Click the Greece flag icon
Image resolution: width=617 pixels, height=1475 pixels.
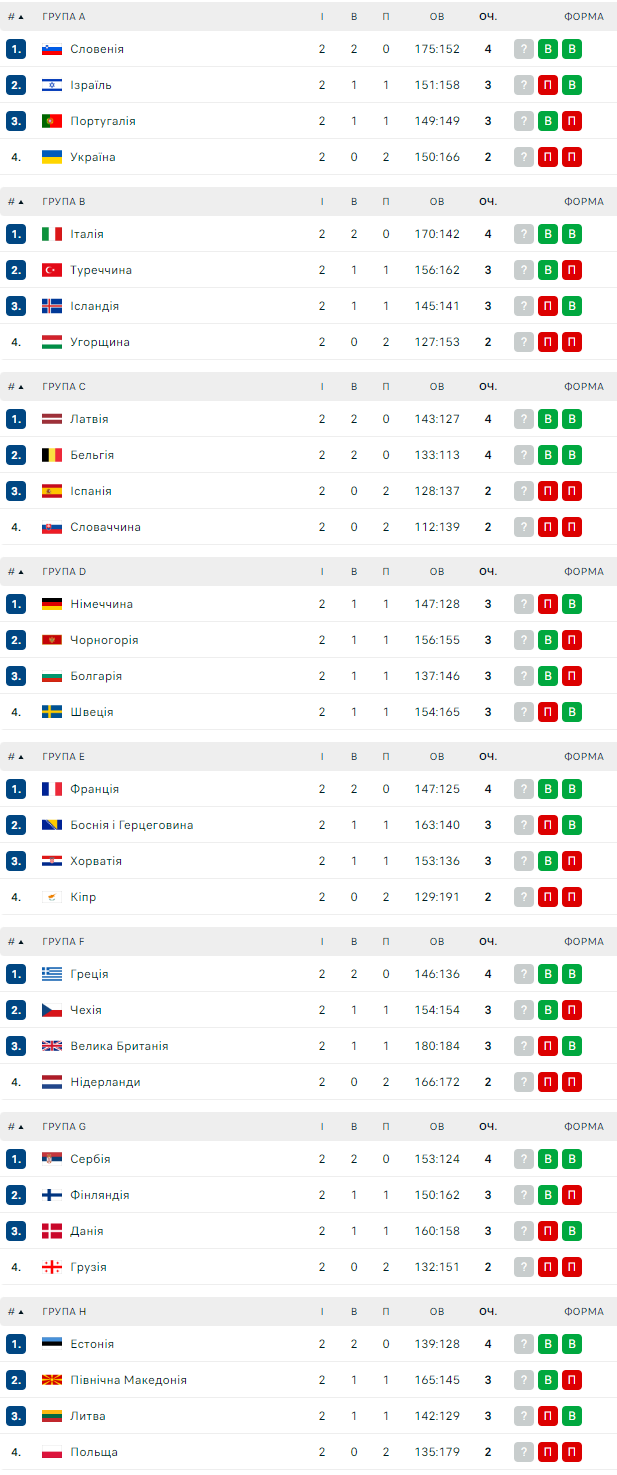point(52,974)
